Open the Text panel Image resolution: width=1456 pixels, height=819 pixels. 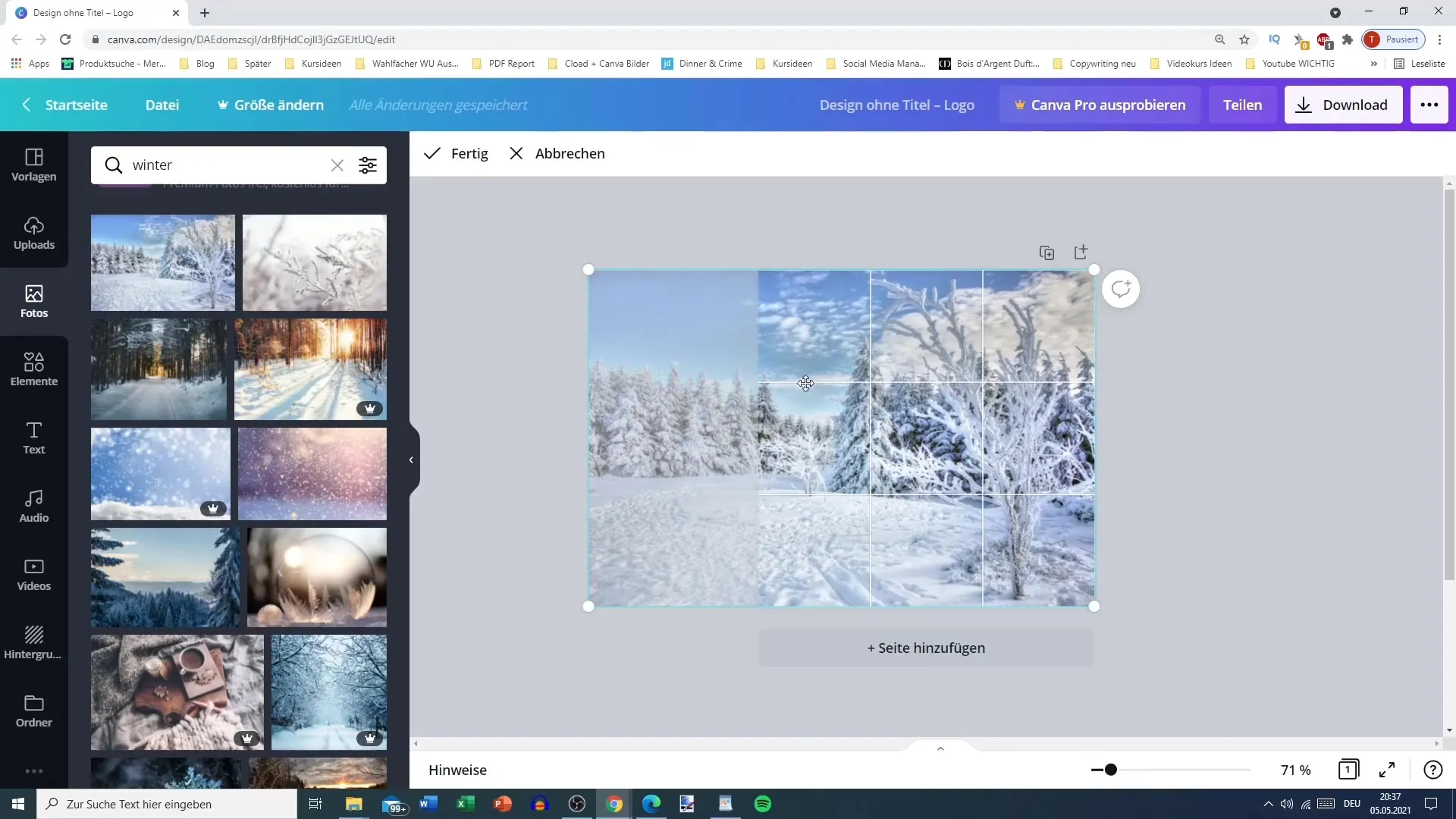point(34,438)
